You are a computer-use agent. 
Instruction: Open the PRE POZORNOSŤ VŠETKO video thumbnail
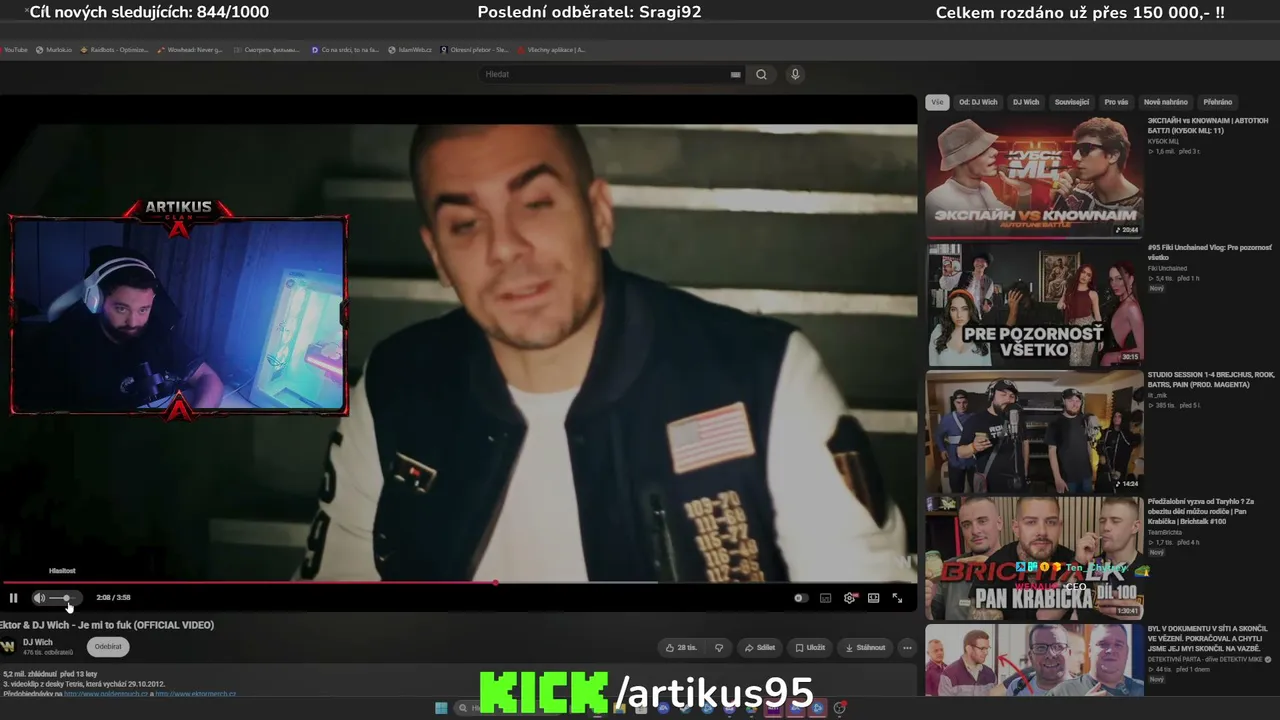1034,304
